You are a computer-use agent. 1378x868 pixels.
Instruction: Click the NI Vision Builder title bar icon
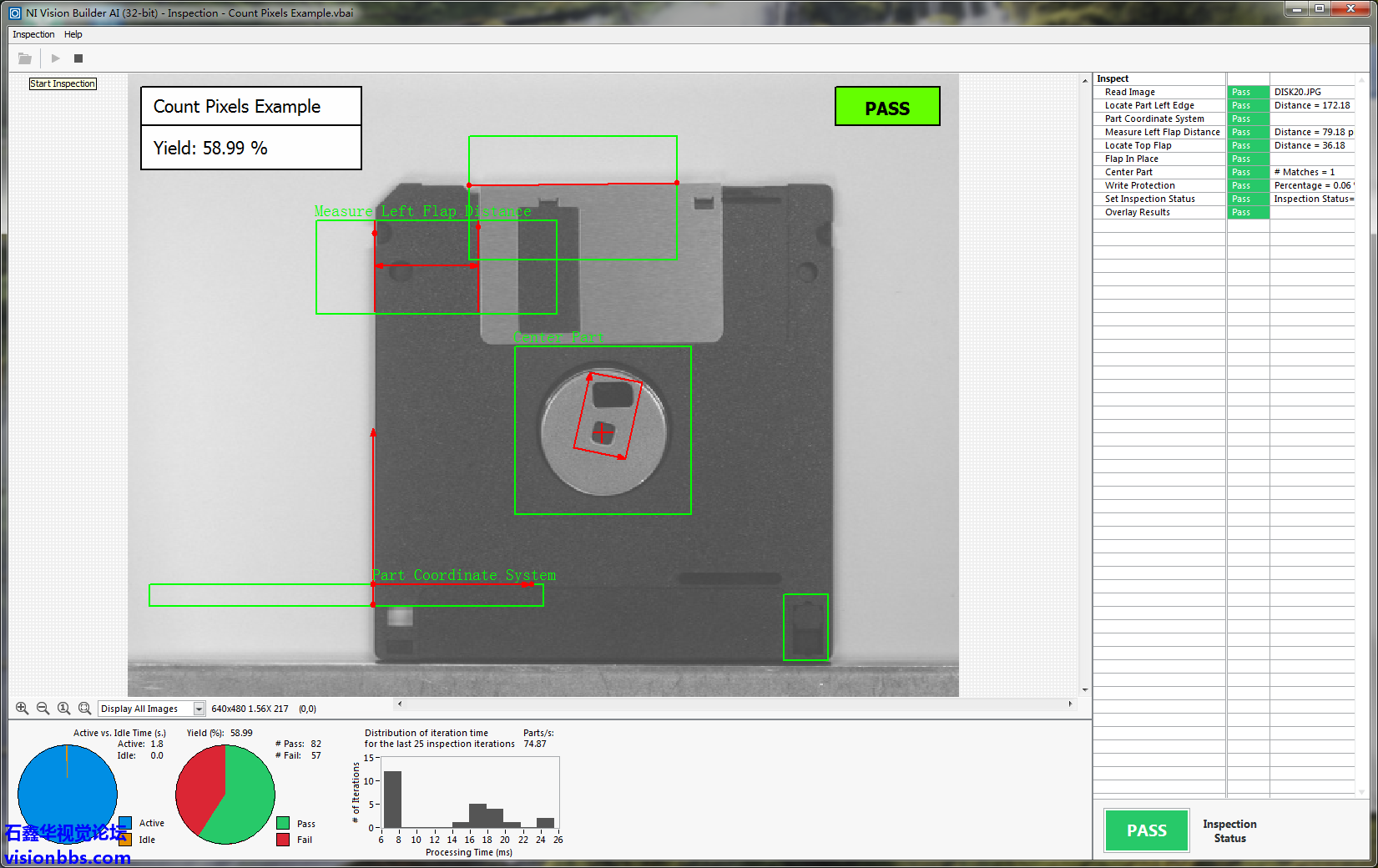tap(15, 13)
